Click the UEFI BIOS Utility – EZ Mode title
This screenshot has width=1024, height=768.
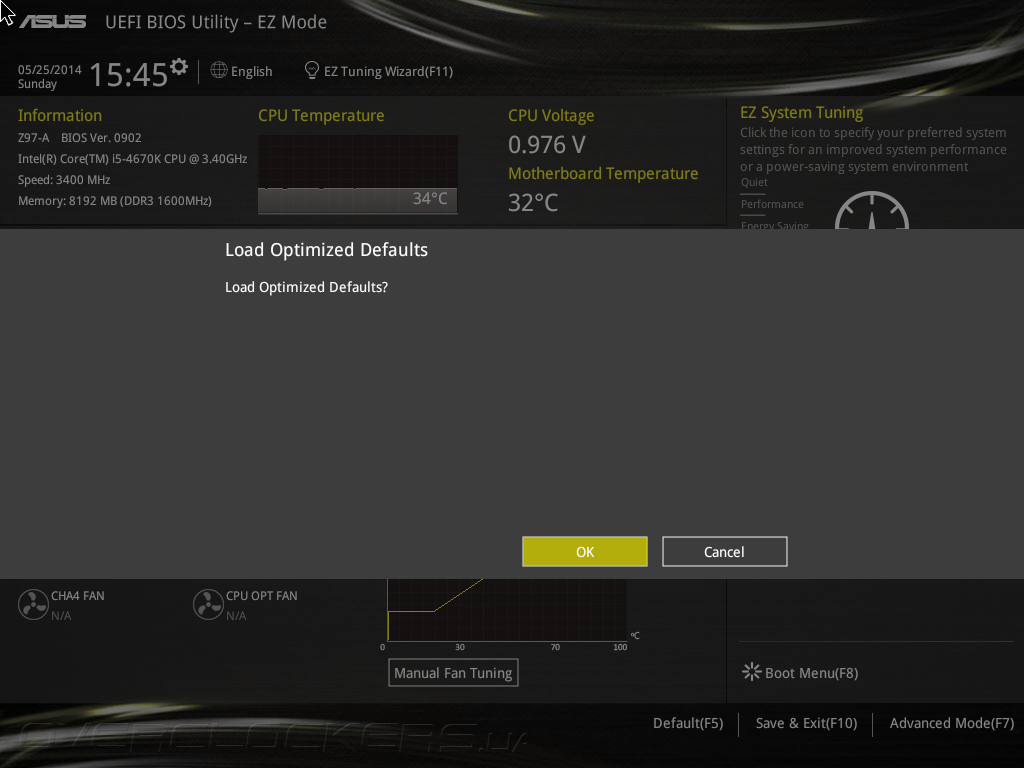point(216,22)
